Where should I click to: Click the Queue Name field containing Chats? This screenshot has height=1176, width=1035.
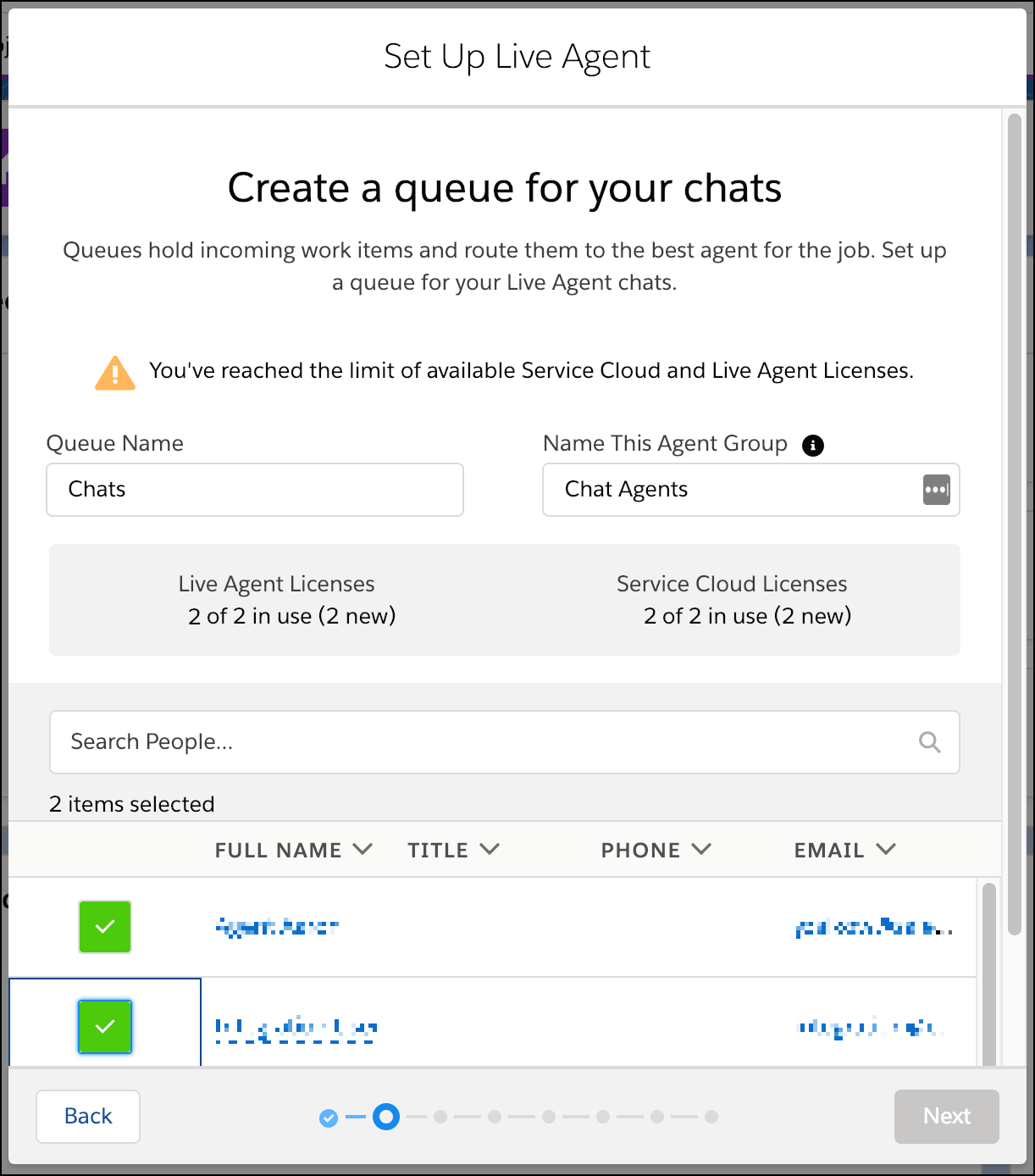(x=254, y=490)
